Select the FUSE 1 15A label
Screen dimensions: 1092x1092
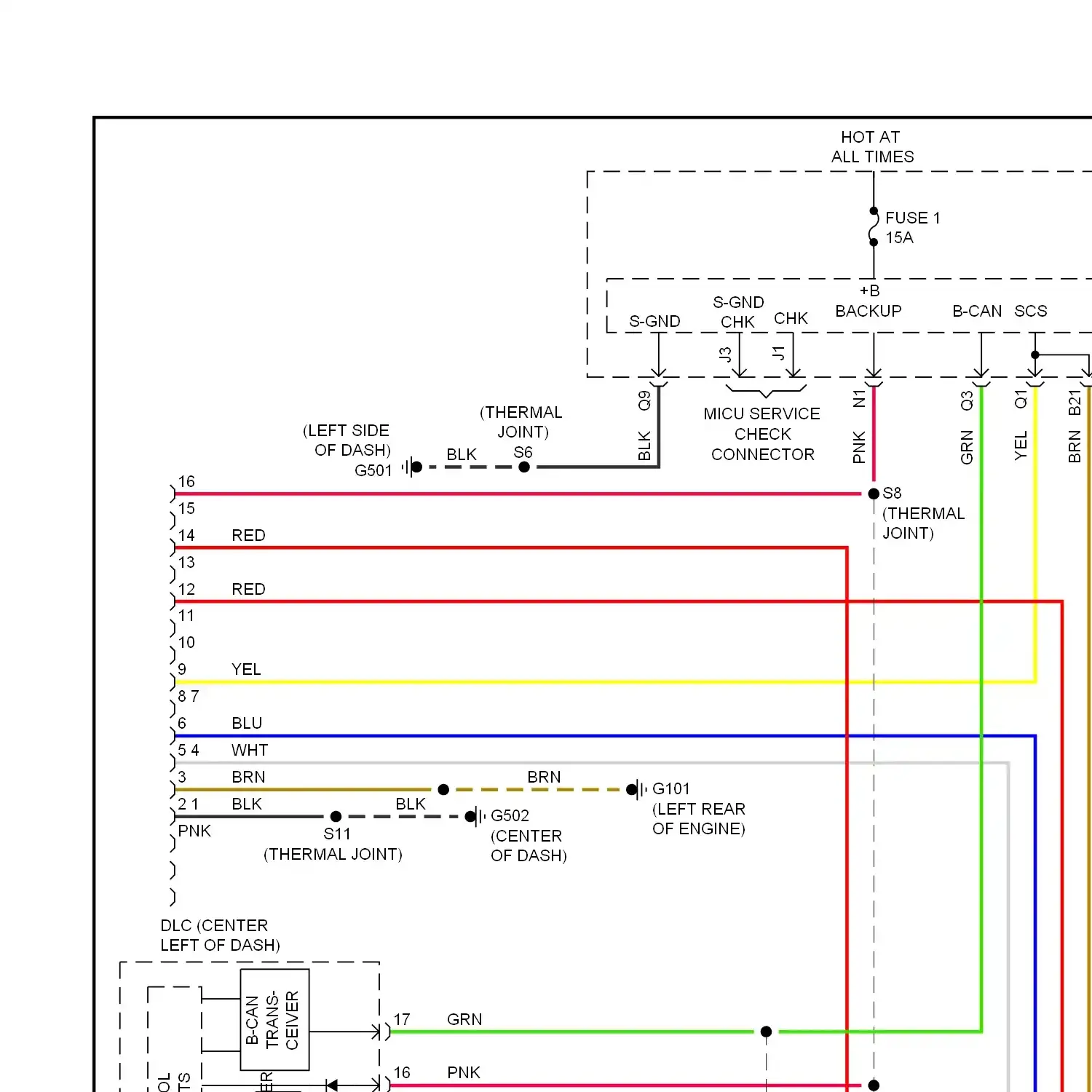(x=913, y=227)
